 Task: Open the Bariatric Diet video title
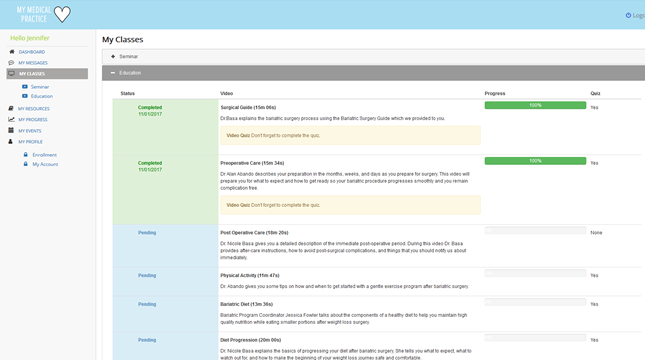point(246,304)
